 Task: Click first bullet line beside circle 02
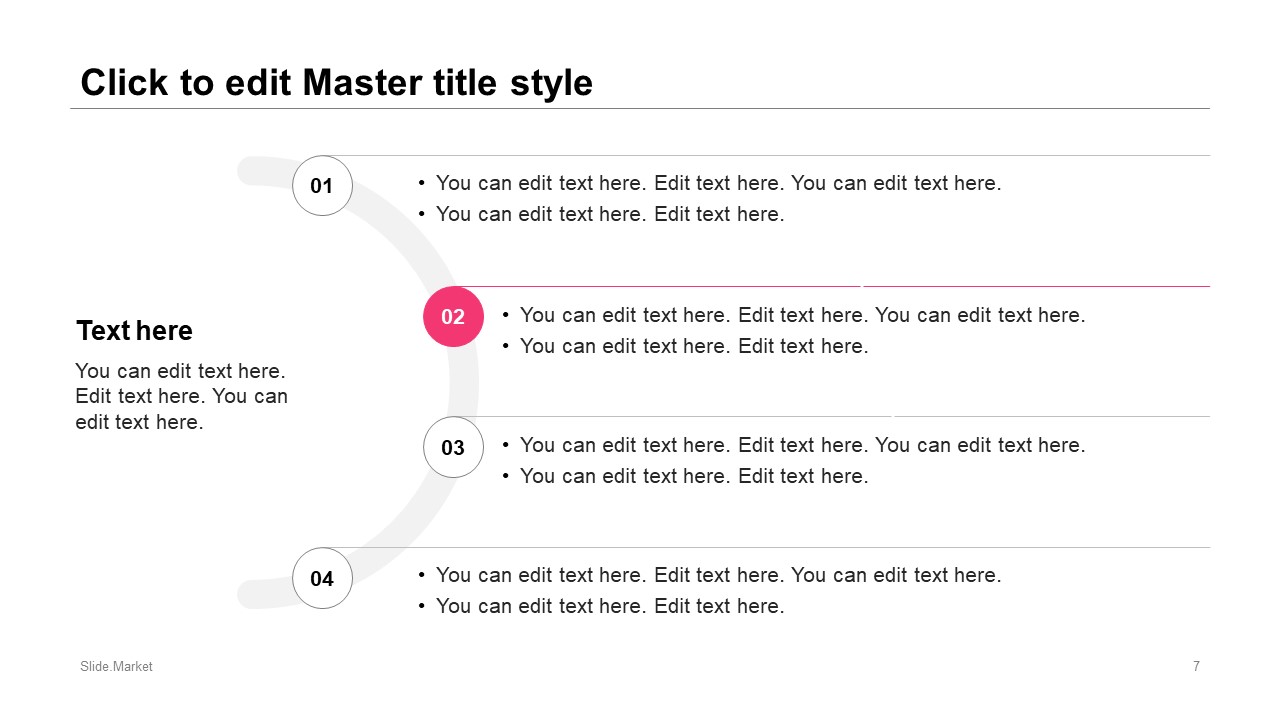click(794, 315)
